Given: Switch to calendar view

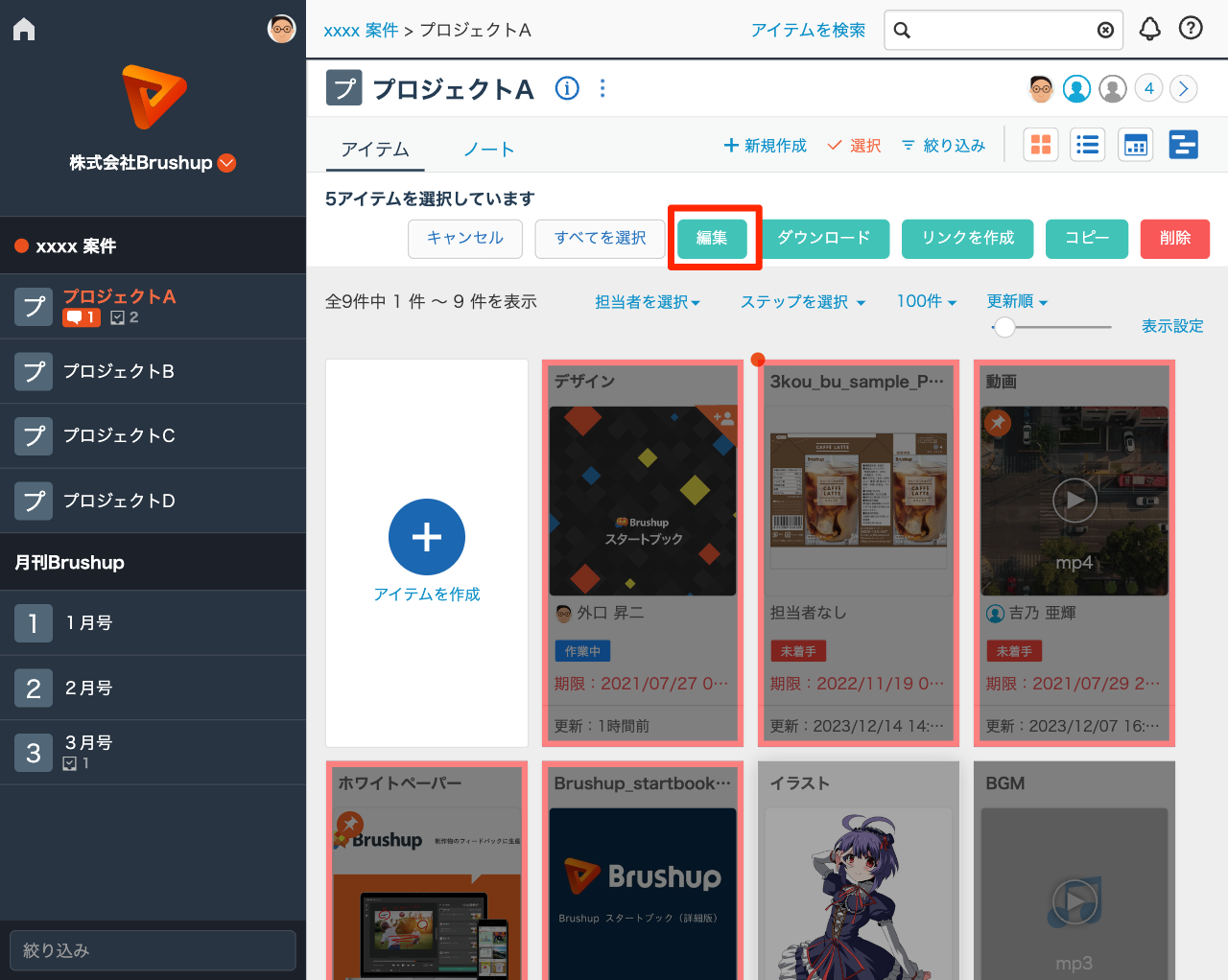Looking at the screenshot, I should click(x=1136, y=145).
